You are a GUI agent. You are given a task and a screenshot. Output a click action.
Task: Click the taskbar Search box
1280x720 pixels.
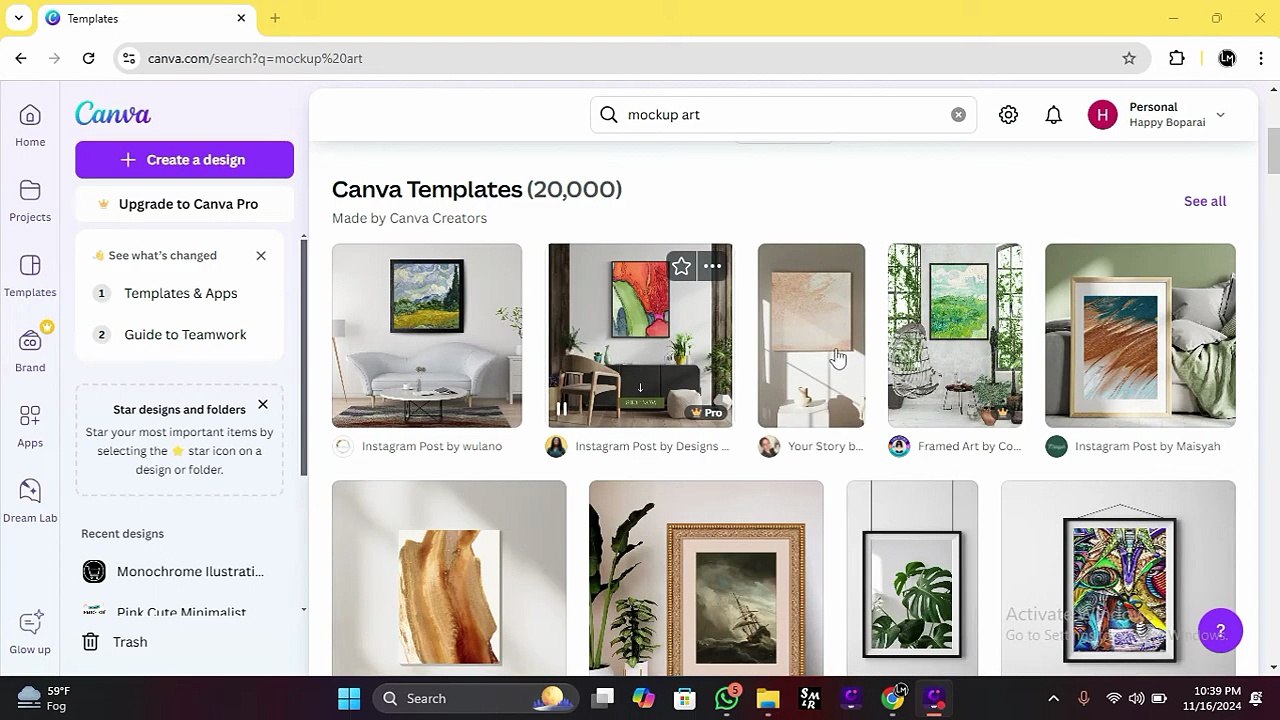(x=474, y=698)
